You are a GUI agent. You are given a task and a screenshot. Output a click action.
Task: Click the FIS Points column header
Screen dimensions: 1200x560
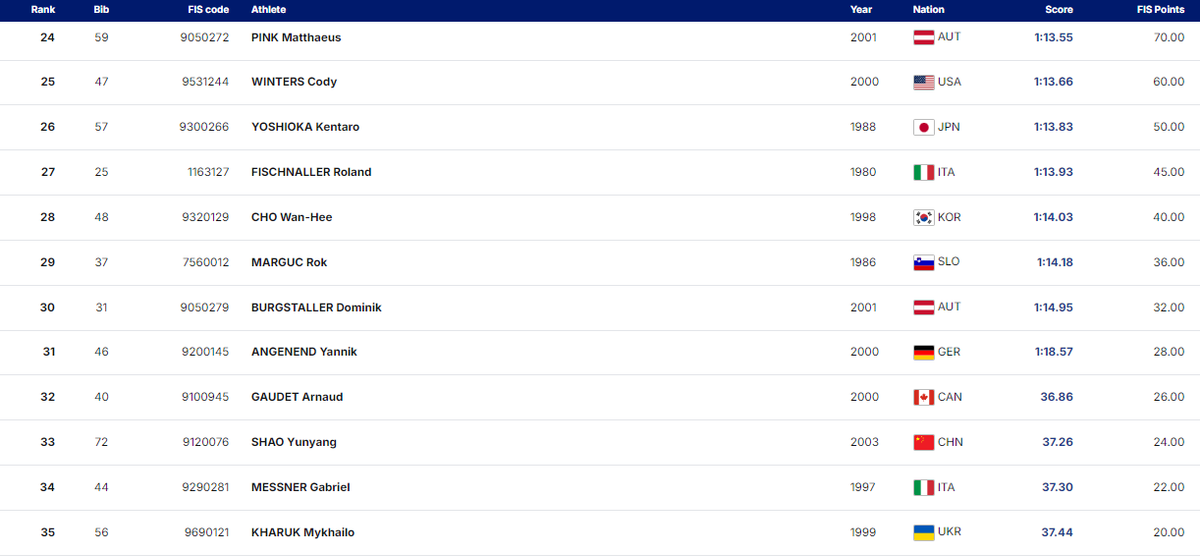tap(1160, 9)
